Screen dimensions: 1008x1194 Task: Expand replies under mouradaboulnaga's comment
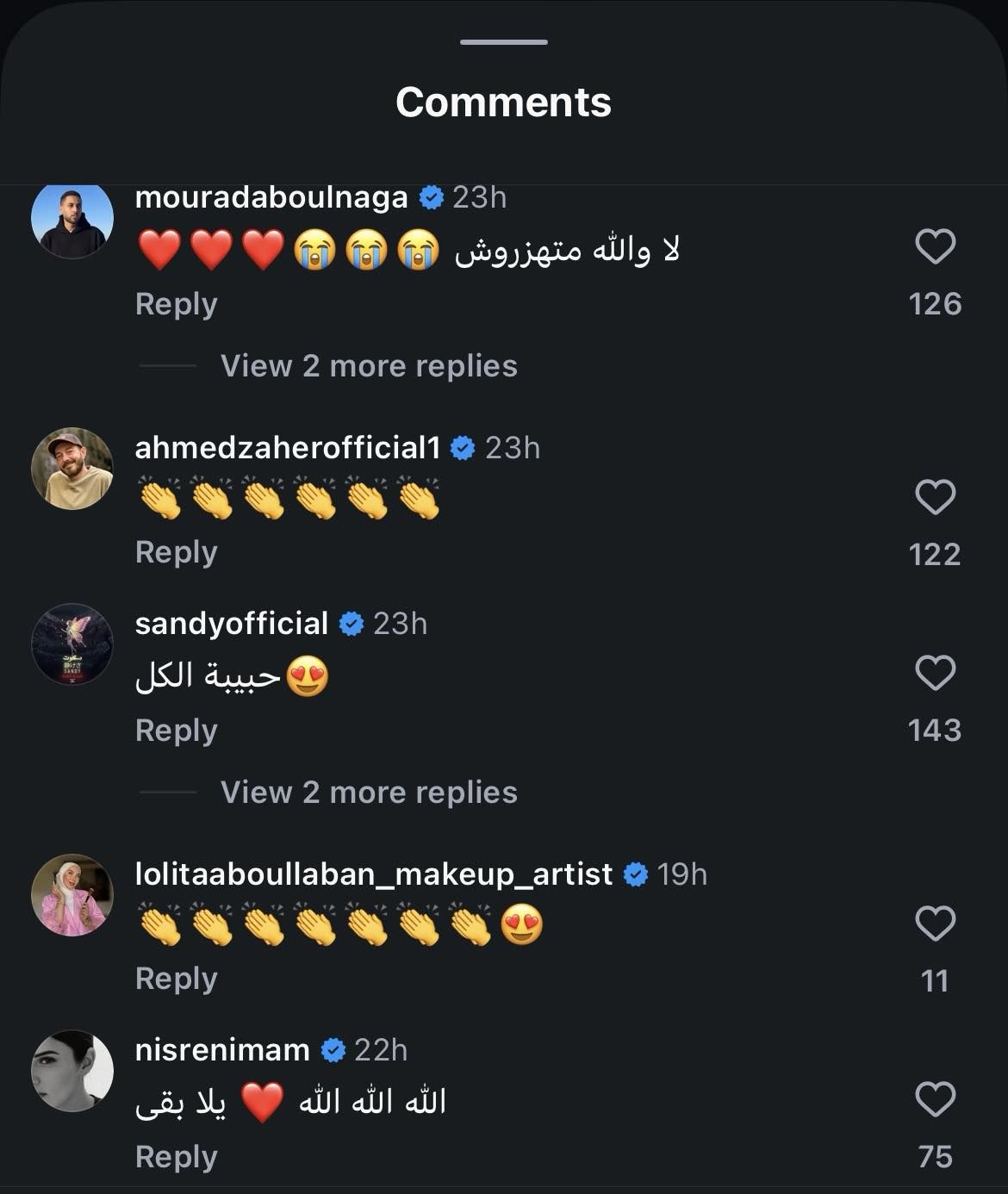369,365
